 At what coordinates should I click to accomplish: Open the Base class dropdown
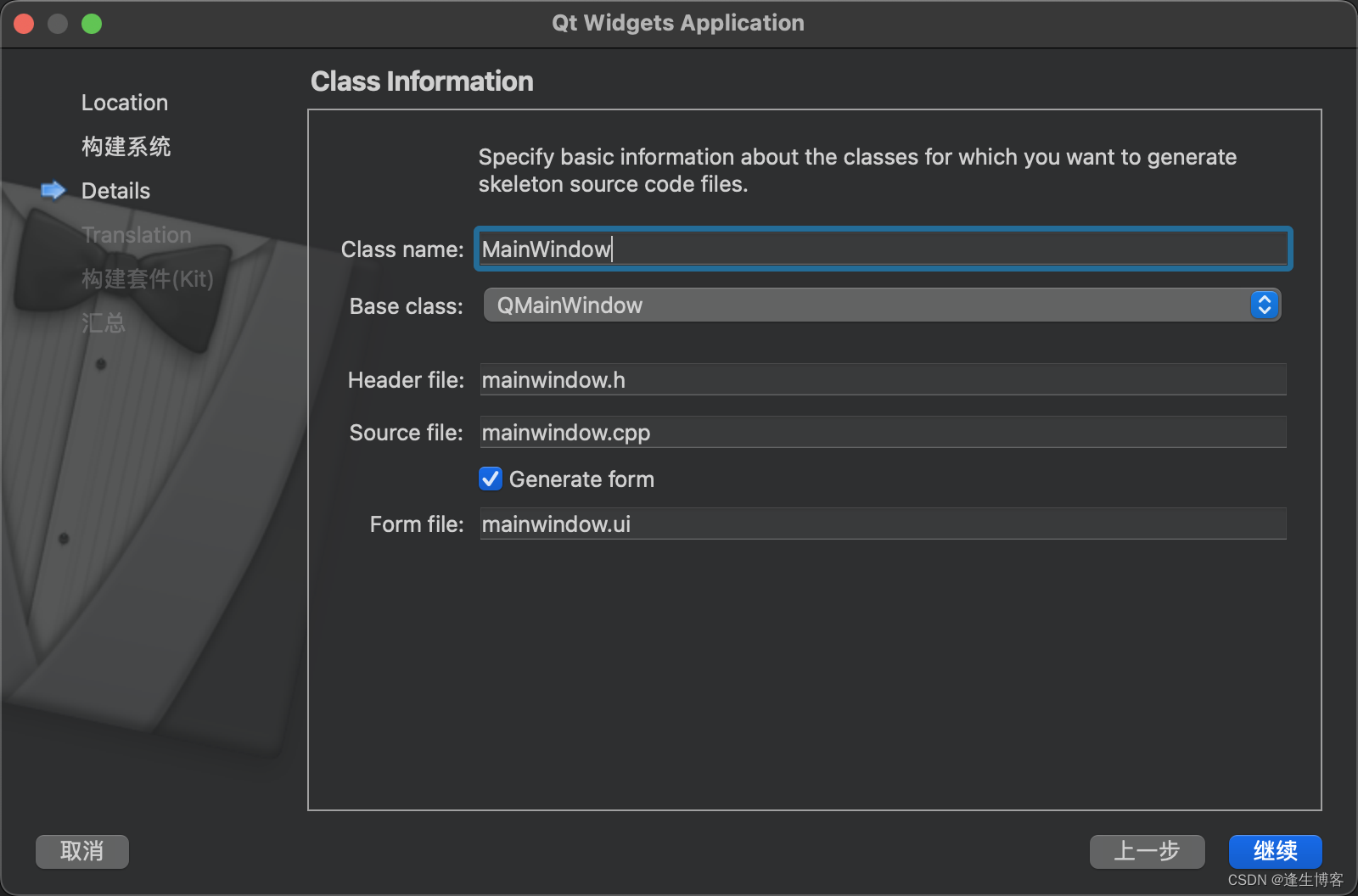883,305
